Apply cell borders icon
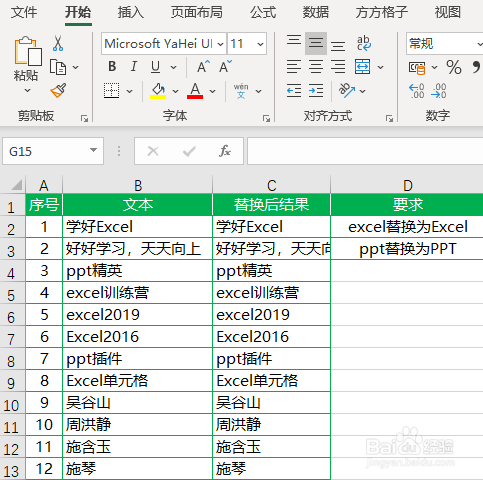The image size is (483, 480). pyautogui.click(x=111, y=91)
